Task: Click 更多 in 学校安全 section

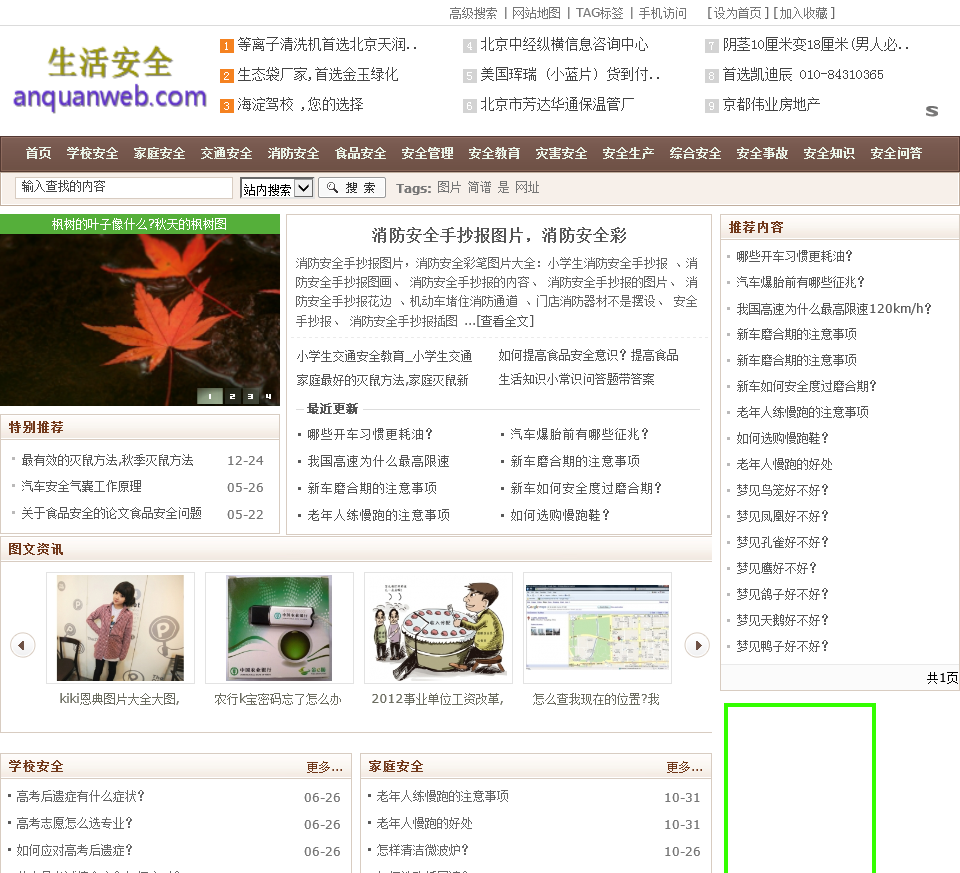Action: coord(324,767)
